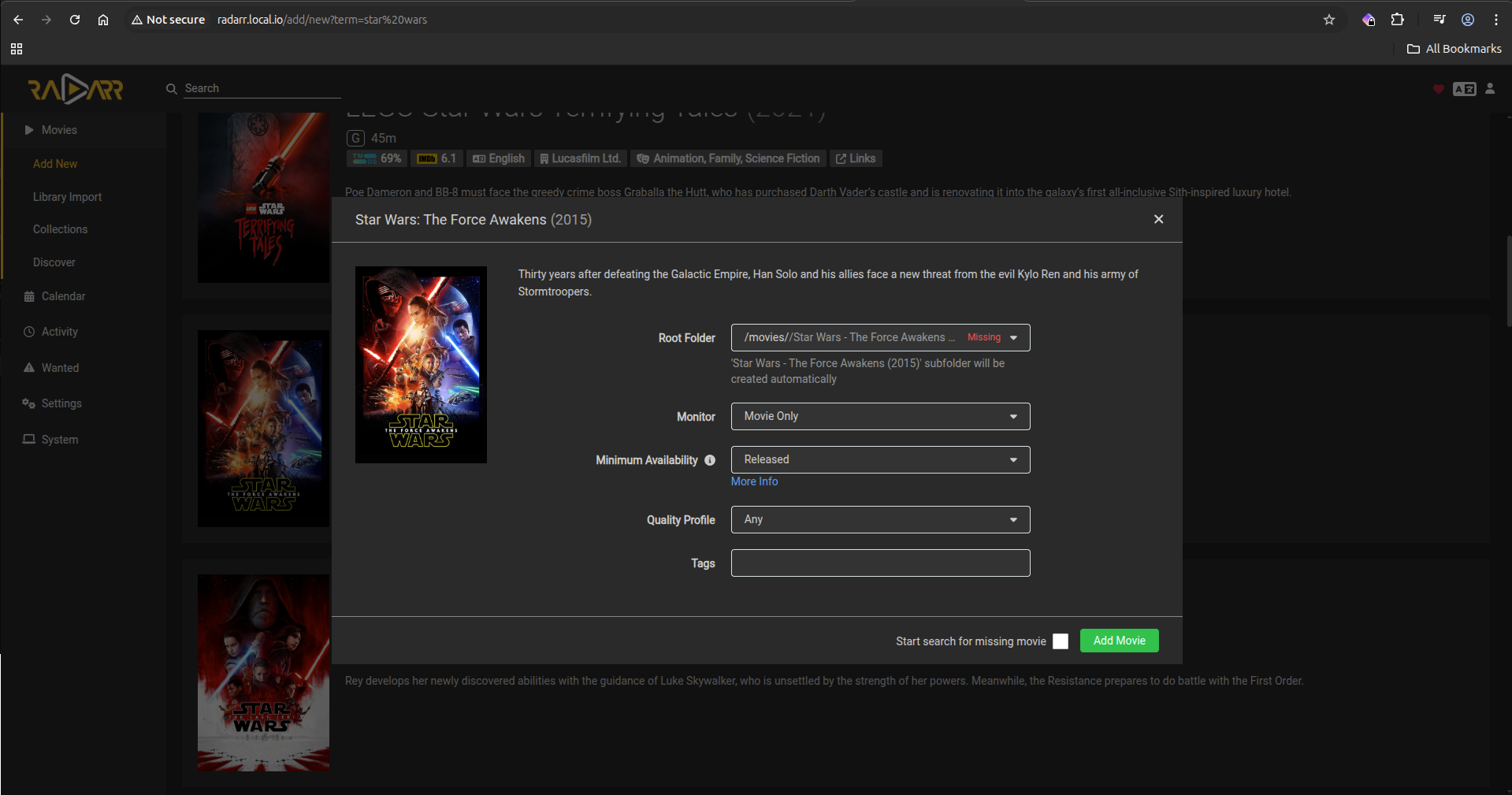Click the 69% TMDb rating tag
1512x795 pixels.
pyautogui.click(x=377, y=158)
